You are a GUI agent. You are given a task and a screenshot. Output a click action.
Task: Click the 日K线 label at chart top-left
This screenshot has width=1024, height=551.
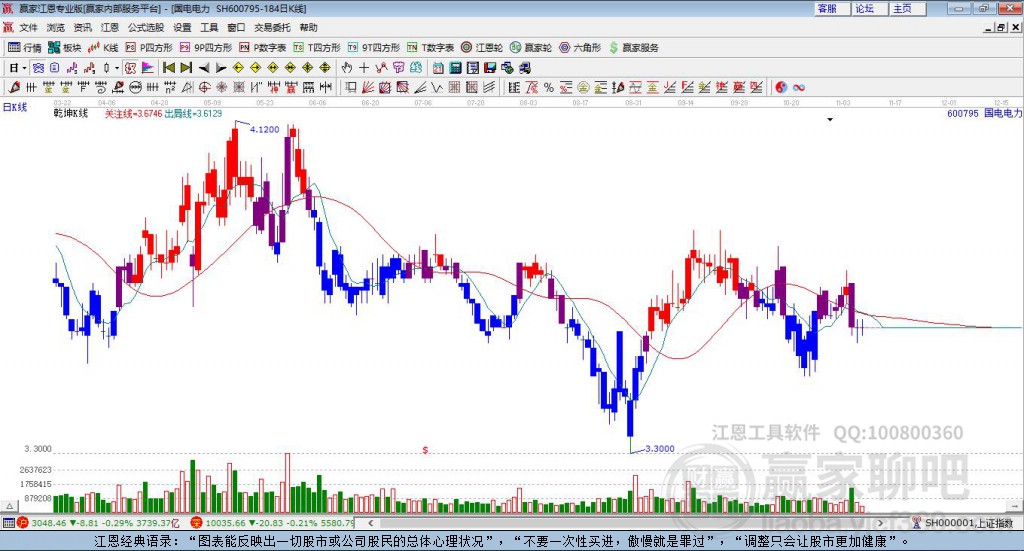[15, 107]
